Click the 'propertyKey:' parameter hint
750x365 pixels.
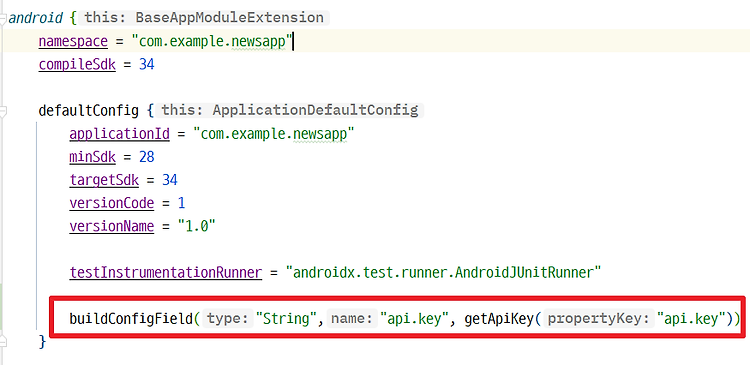coord(598,319)
